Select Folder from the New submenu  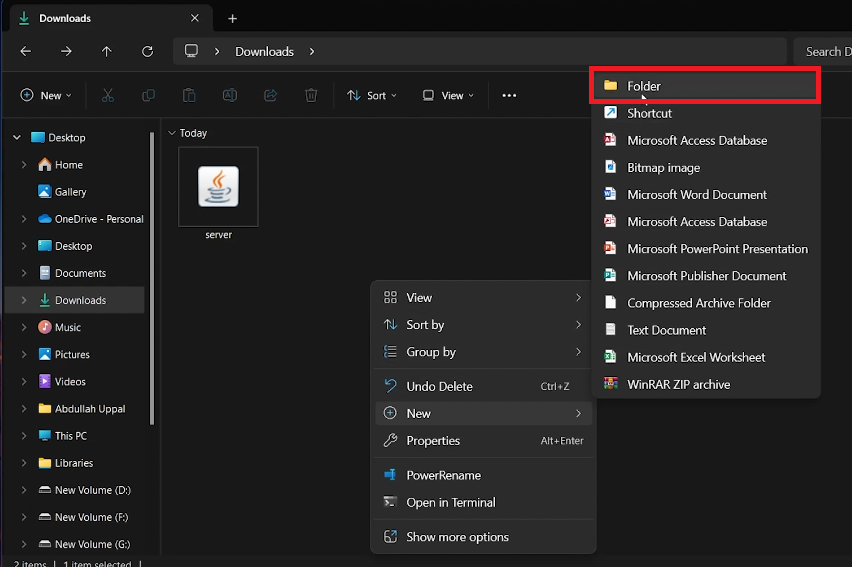point(643,86)
